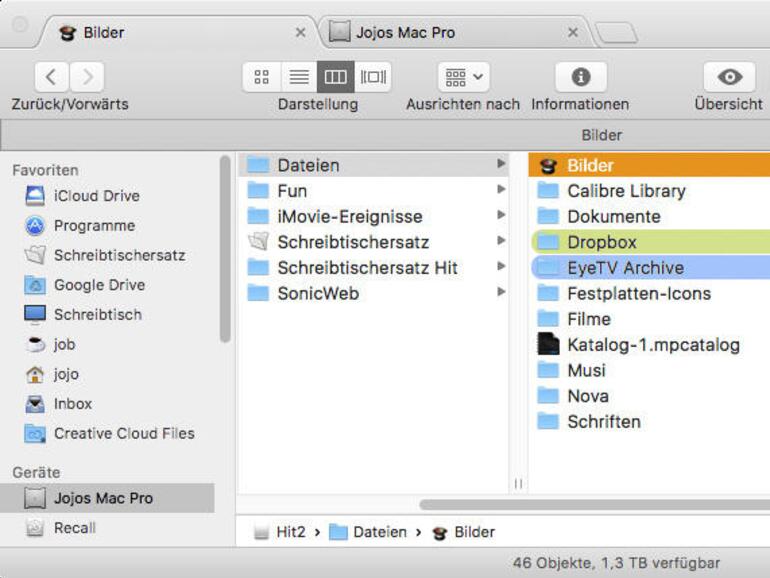Switch to the Bilder tab

pos(177,33)
